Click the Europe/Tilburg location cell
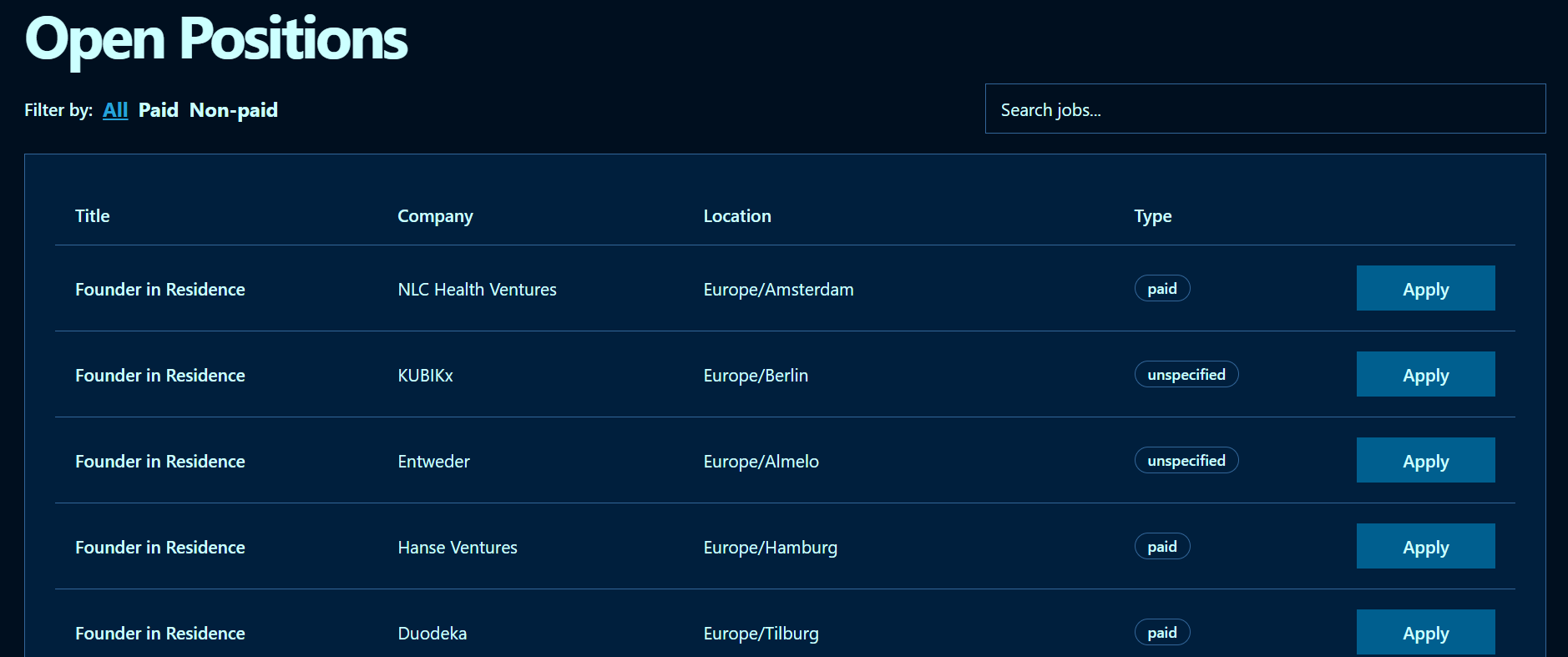This screenshot has height=657, width=1568. click(x=761, y=634)
